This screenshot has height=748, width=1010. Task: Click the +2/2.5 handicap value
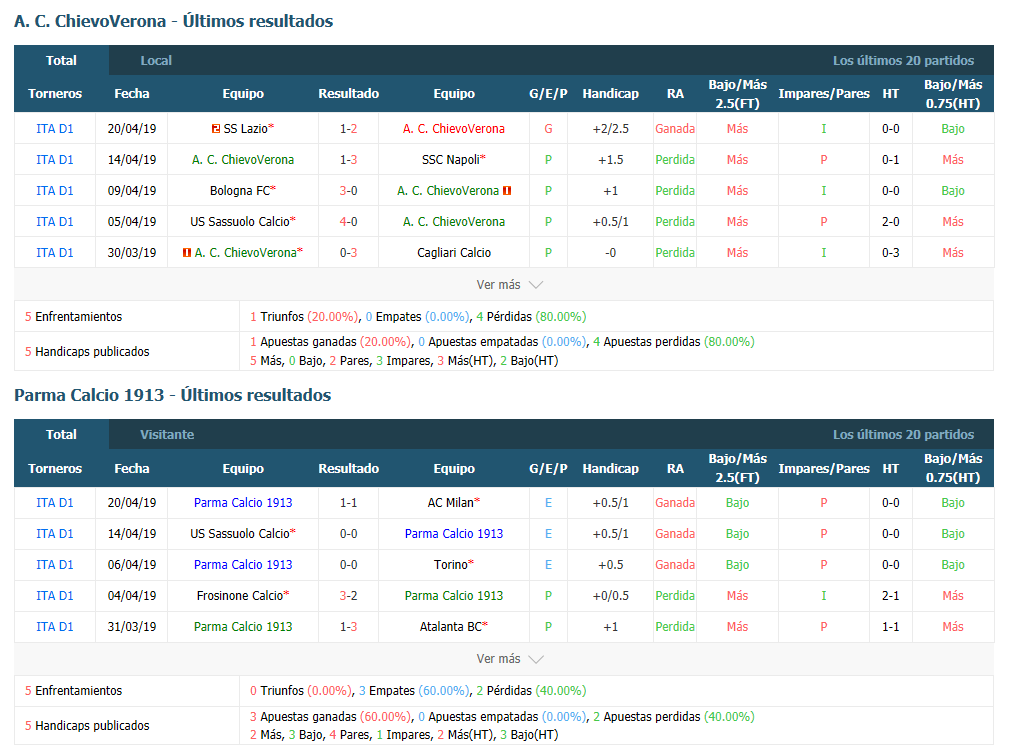click(611, 129)
